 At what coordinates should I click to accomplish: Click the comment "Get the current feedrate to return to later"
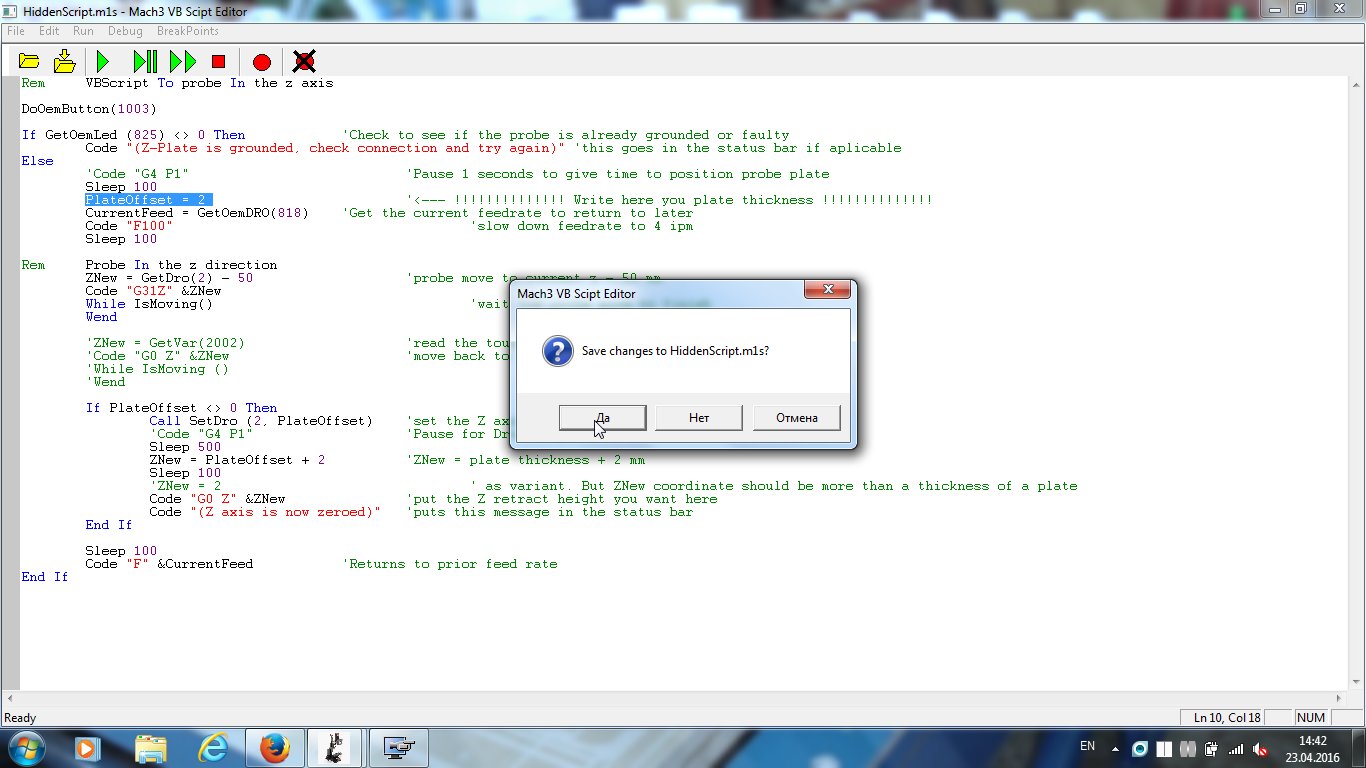(518, 213)
